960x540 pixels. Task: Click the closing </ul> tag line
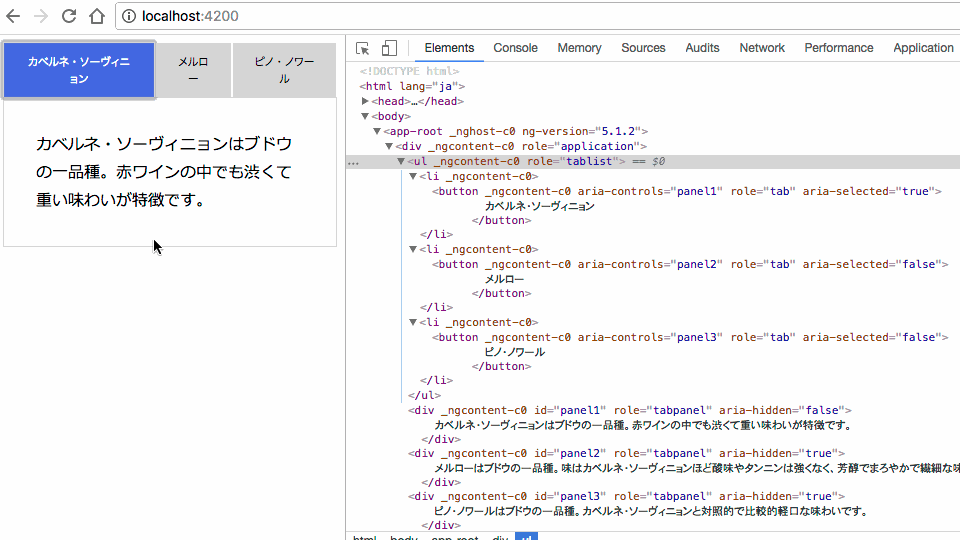point(425,396)
